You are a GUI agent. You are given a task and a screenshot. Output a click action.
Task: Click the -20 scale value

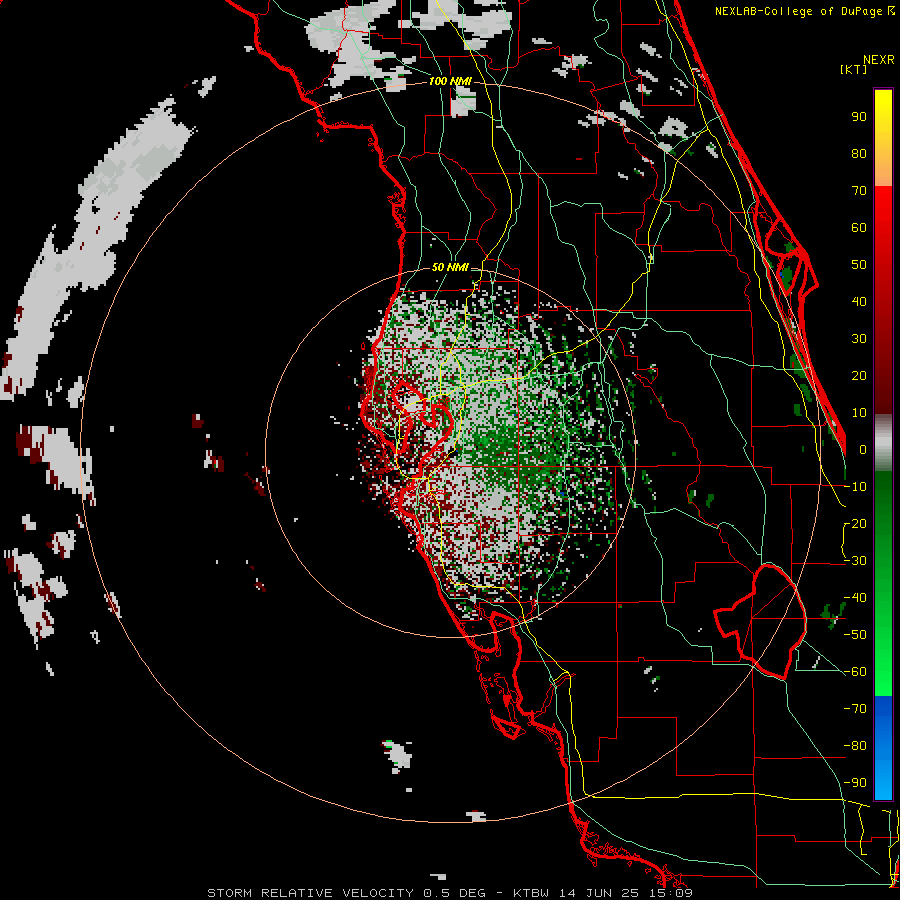click(855, 523)
